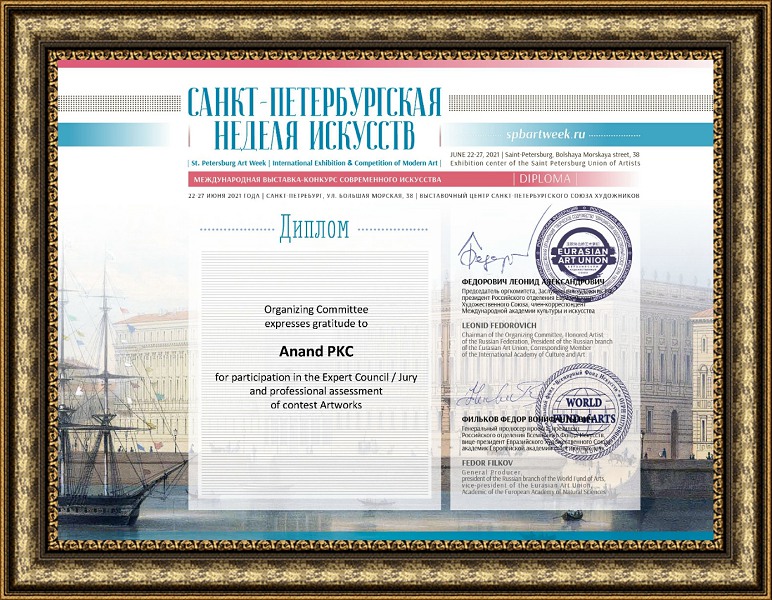
Task: Click the small rowboat in the lower right
Action: click(x=573, y=515)
